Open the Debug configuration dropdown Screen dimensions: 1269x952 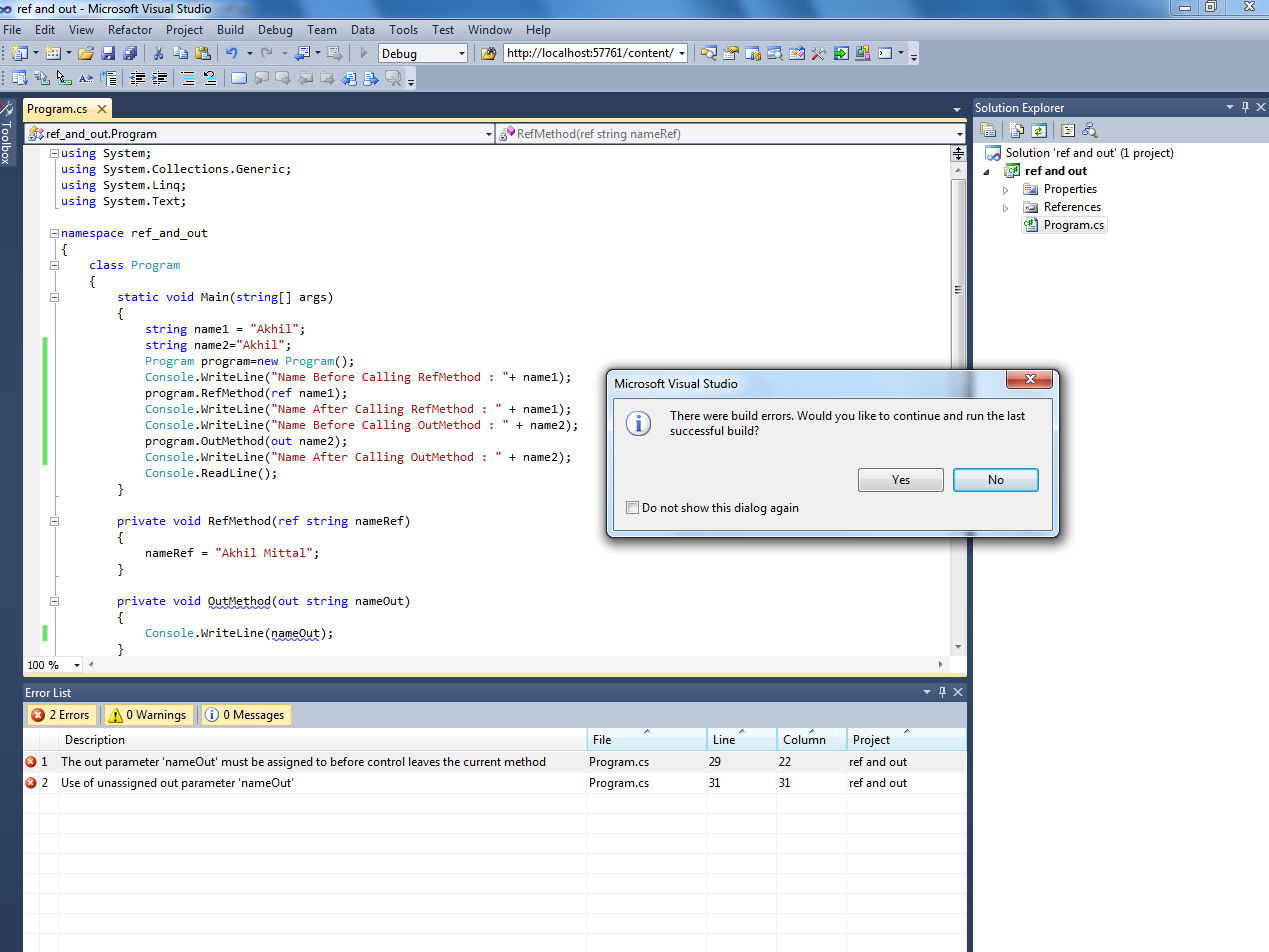click(461, 54)
